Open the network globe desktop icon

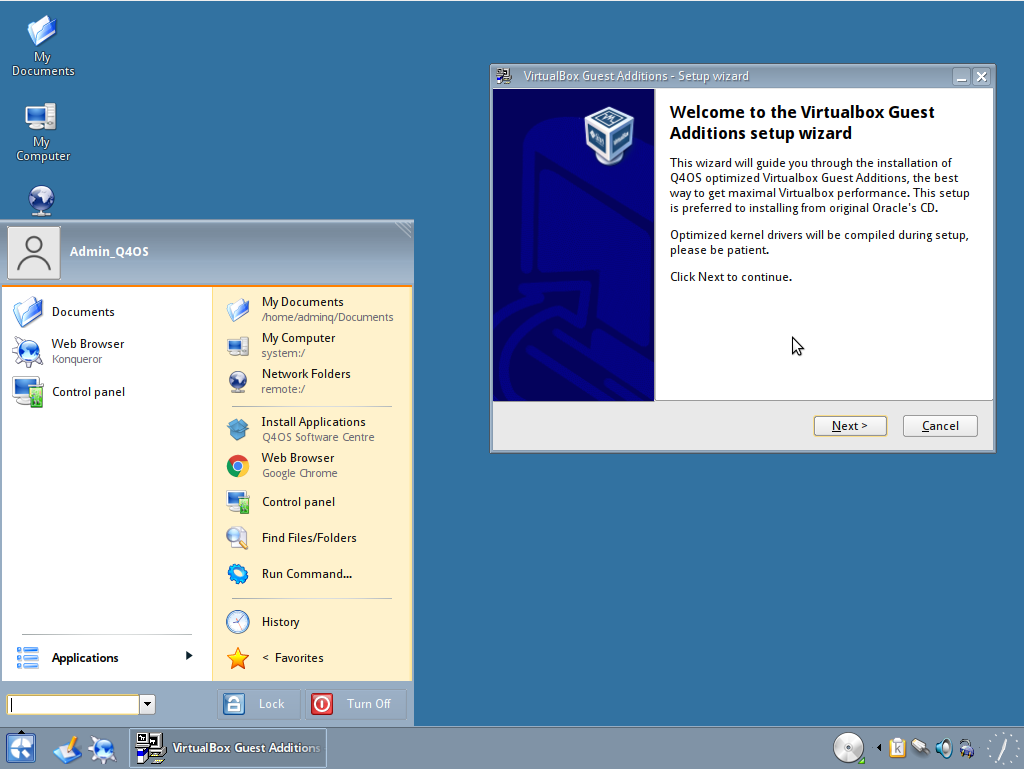point(41,200)
